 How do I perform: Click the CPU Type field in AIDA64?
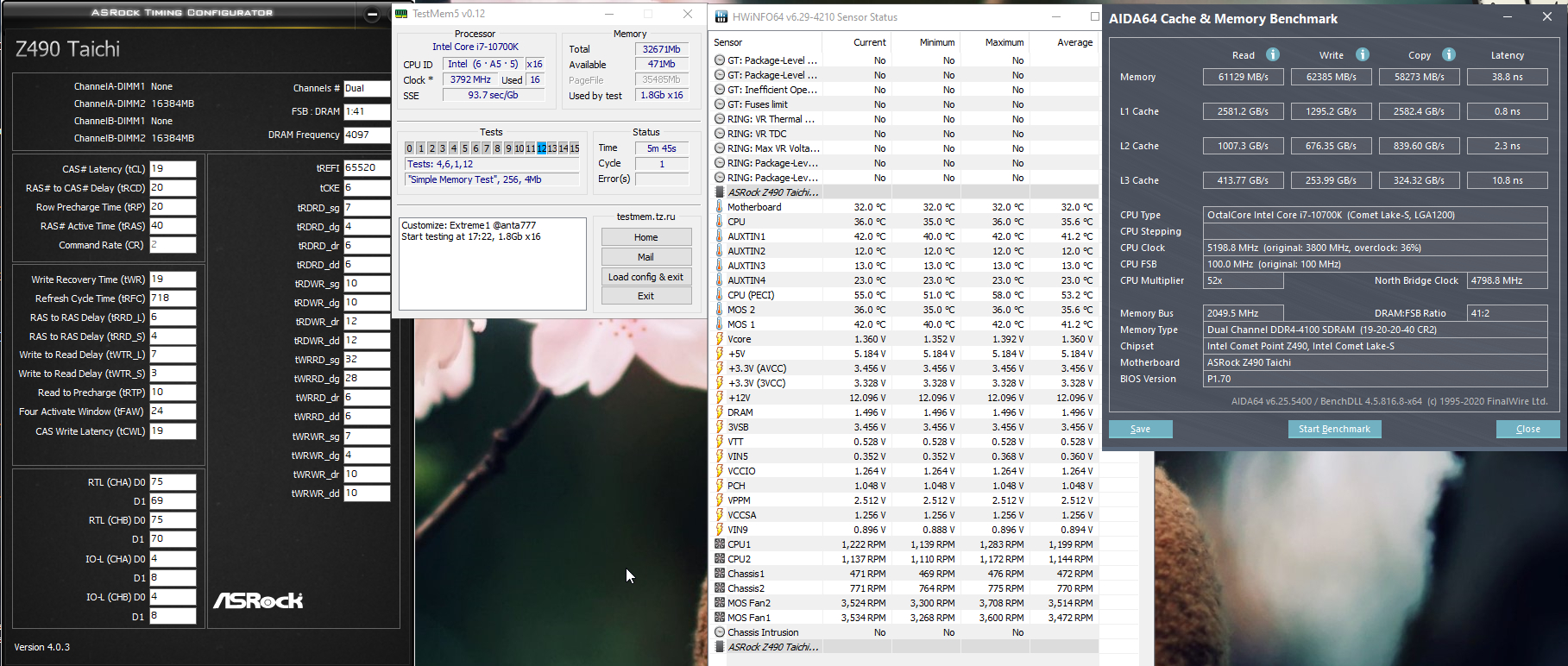(1376, 215)
